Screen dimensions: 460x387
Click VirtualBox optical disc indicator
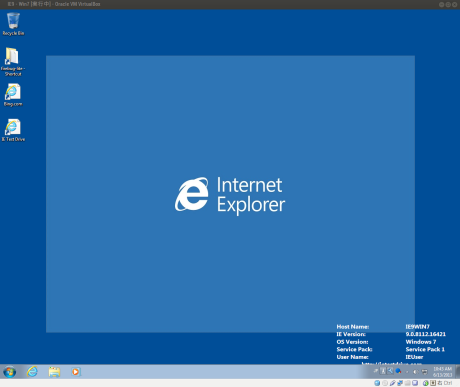[x=385, y=383]
